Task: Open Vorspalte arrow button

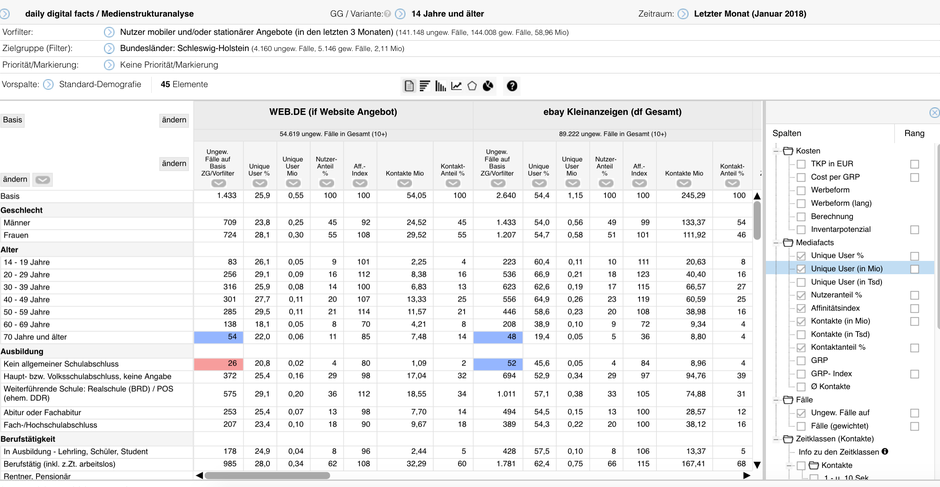Action: [x=49, y=85]
